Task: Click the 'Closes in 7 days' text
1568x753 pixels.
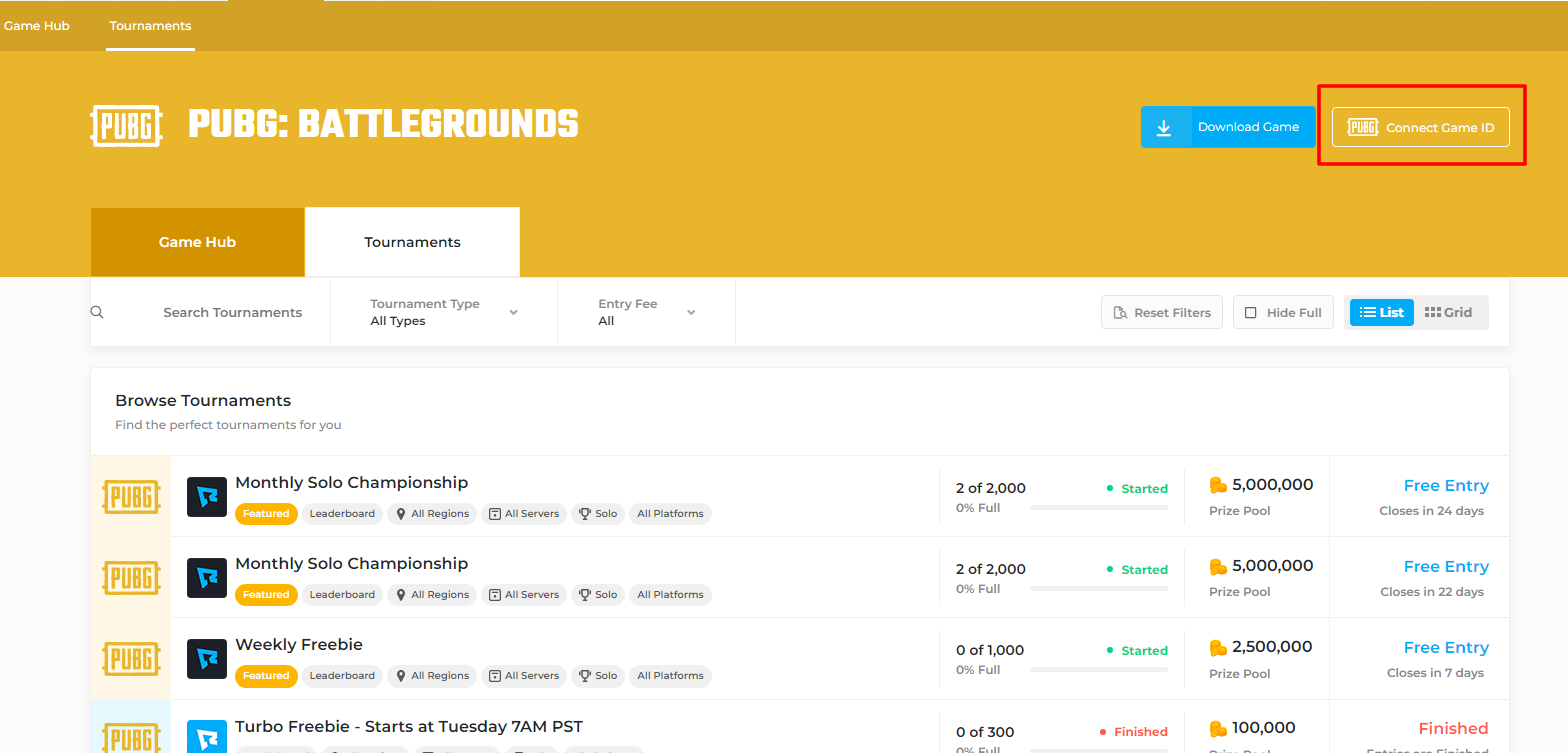Action: (1435, 673)
